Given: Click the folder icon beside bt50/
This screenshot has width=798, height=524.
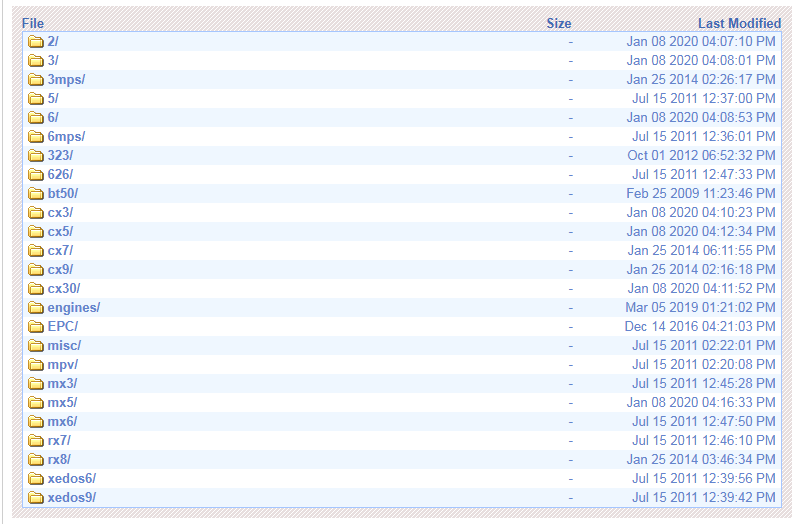Looking at the screenshot, I should tap(36, 194).
